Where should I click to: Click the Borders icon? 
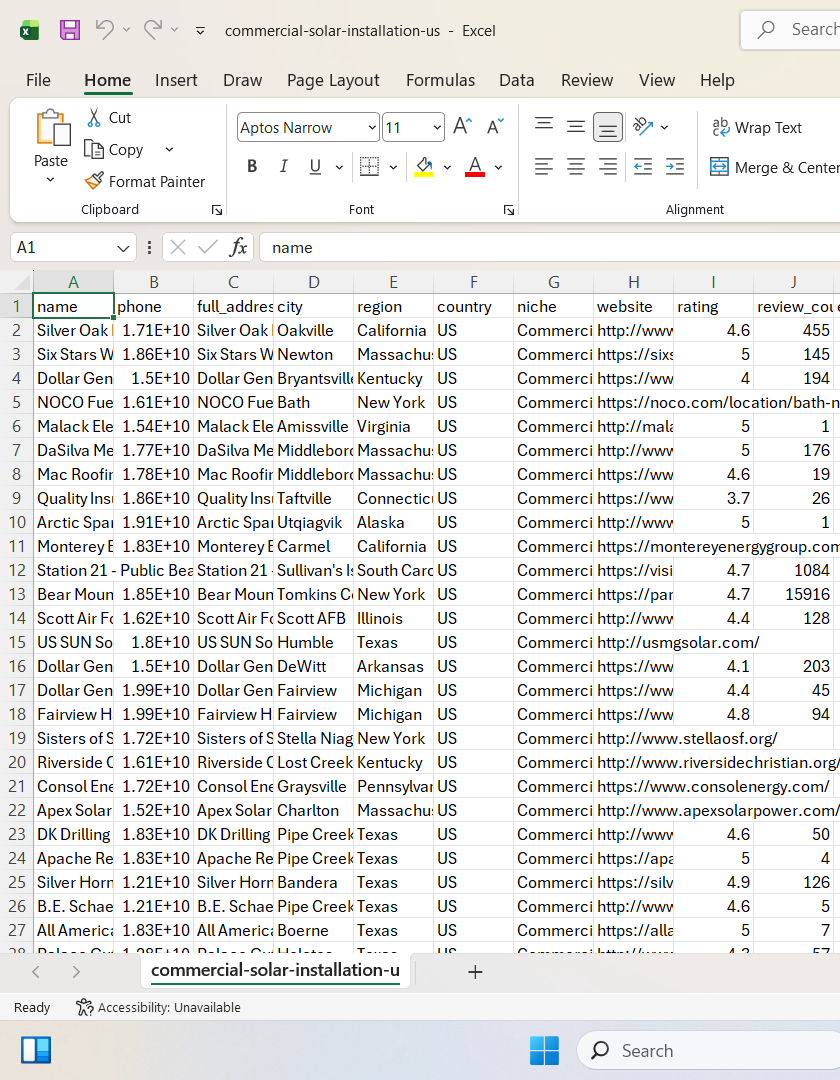(369, 166)
